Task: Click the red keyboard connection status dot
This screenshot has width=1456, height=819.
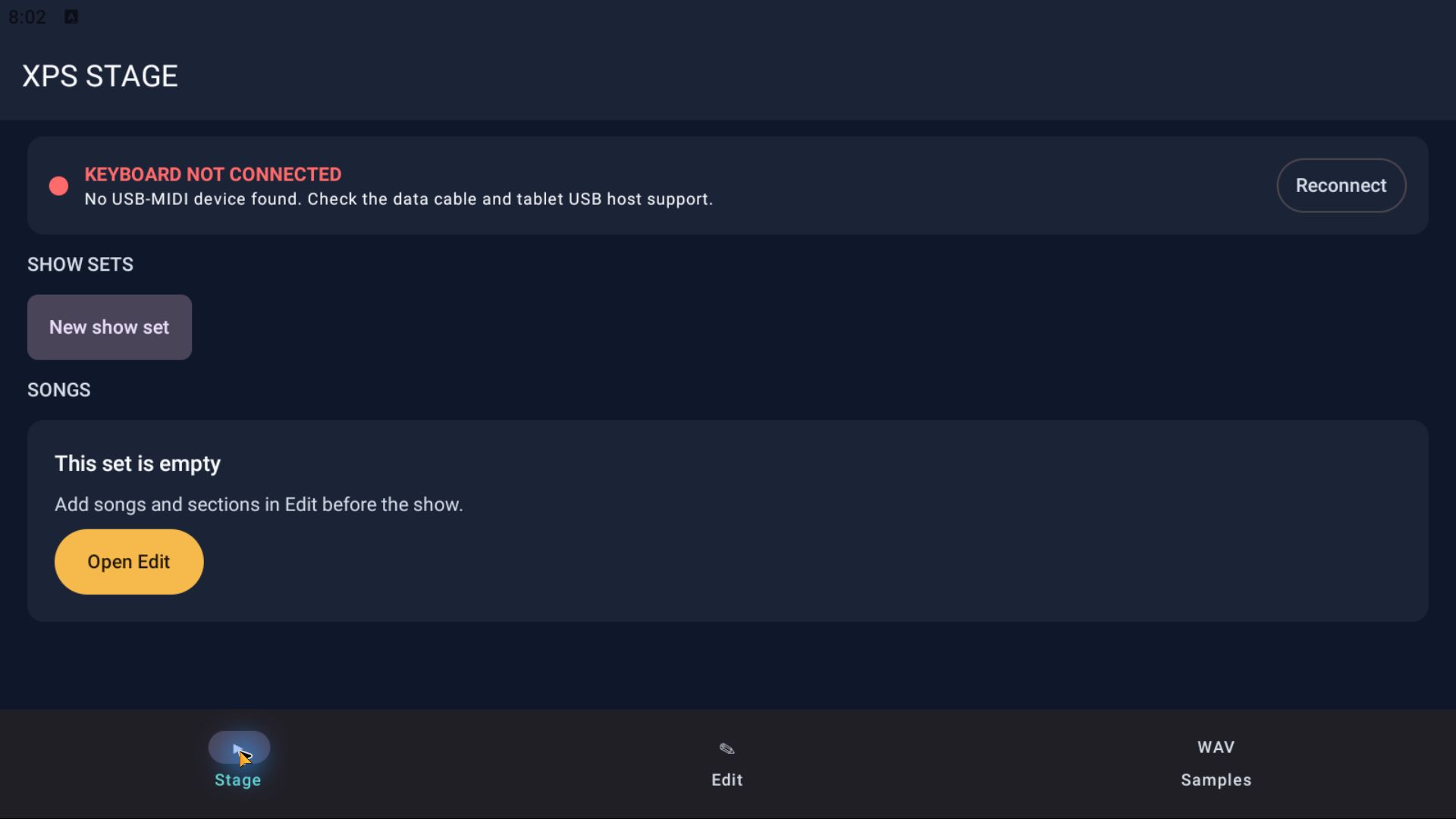Action: (x=58, y=186)
